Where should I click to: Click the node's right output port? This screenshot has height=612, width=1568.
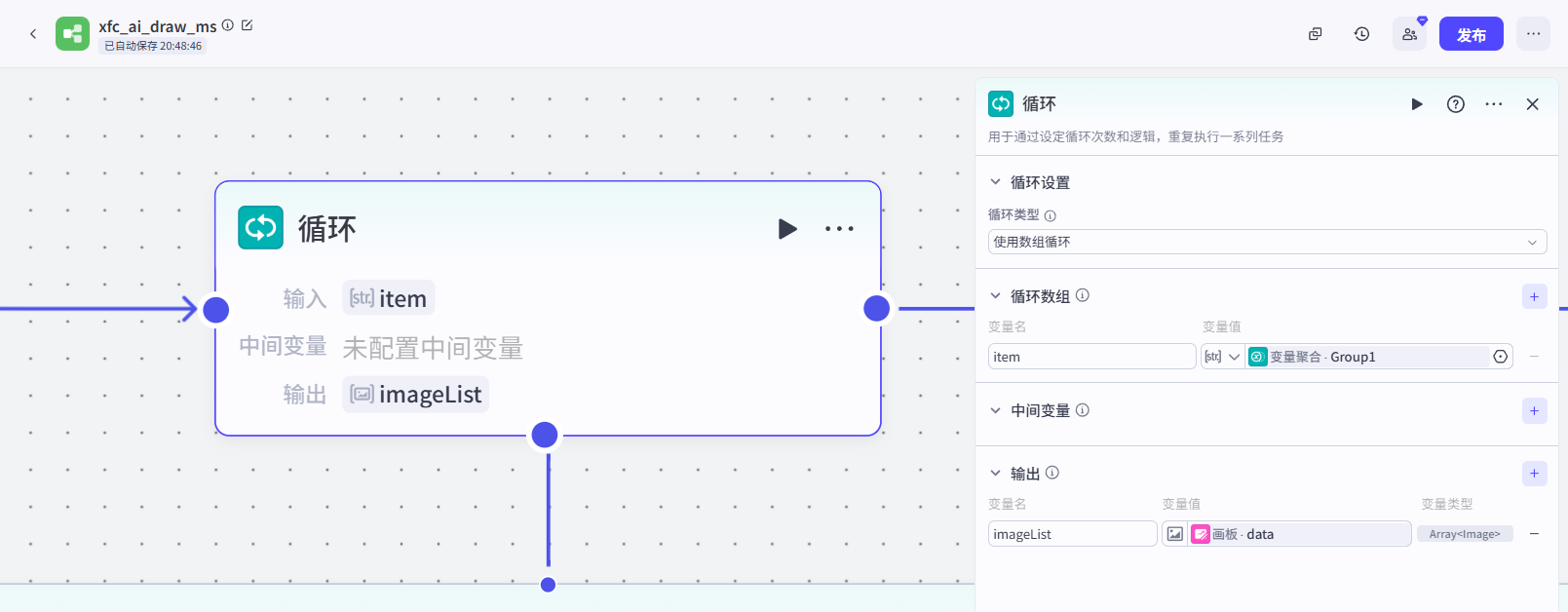(x=877, y=309)
